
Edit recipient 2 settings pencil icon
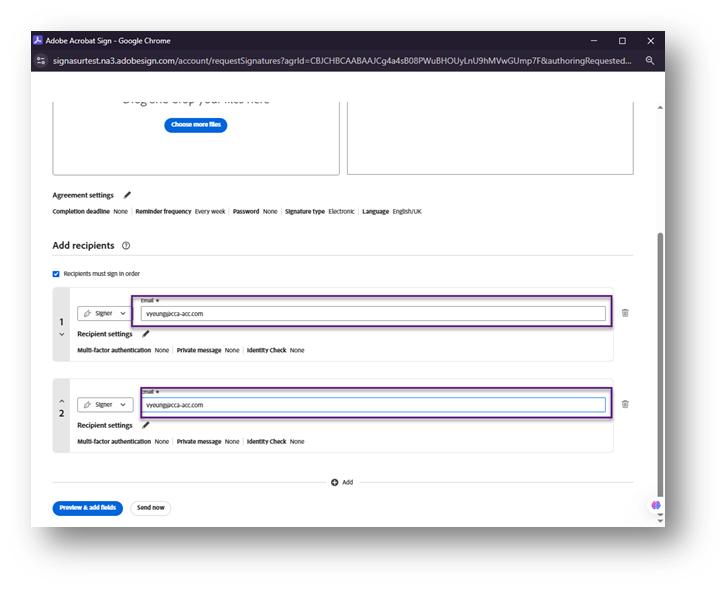coord(146,425)
